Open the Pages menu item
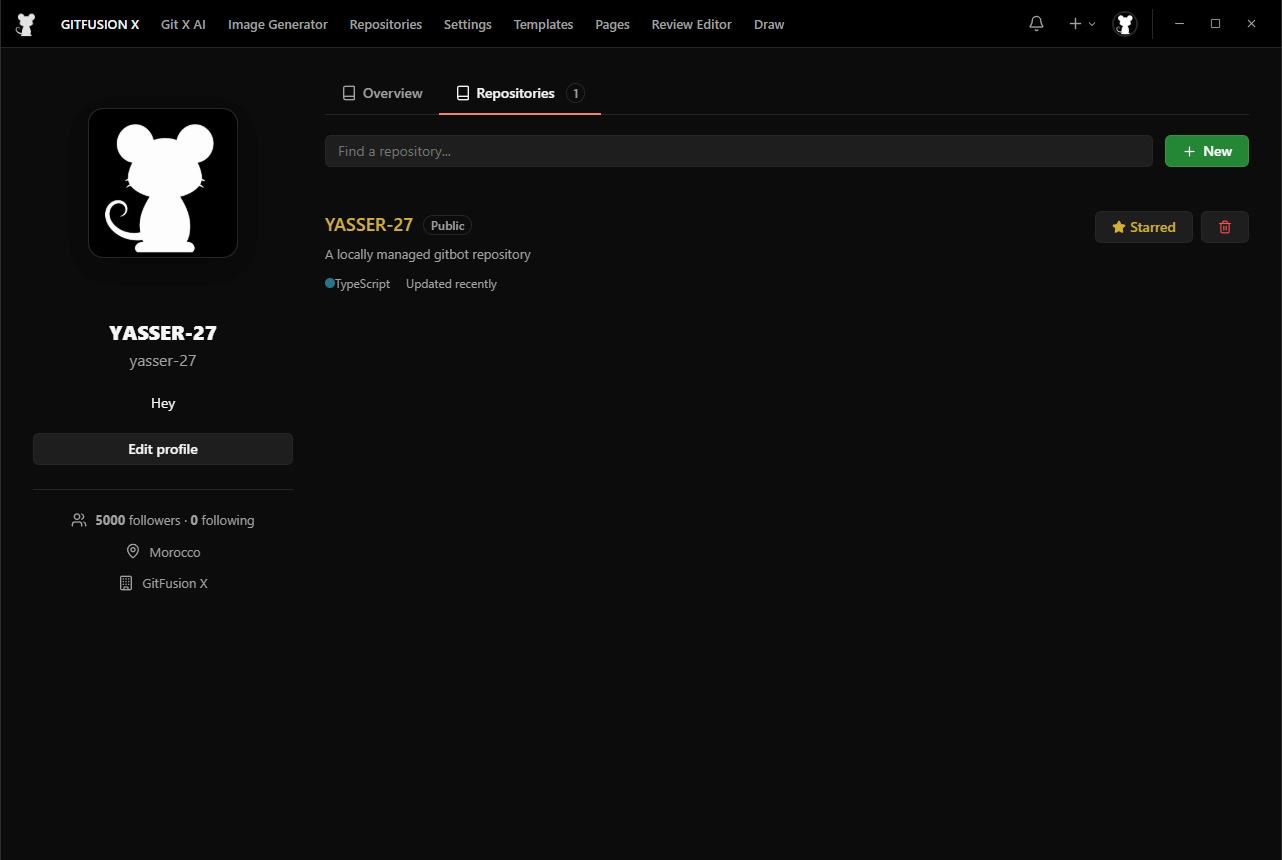This screenshot has width=1282, height=860. tap(612, 24)
